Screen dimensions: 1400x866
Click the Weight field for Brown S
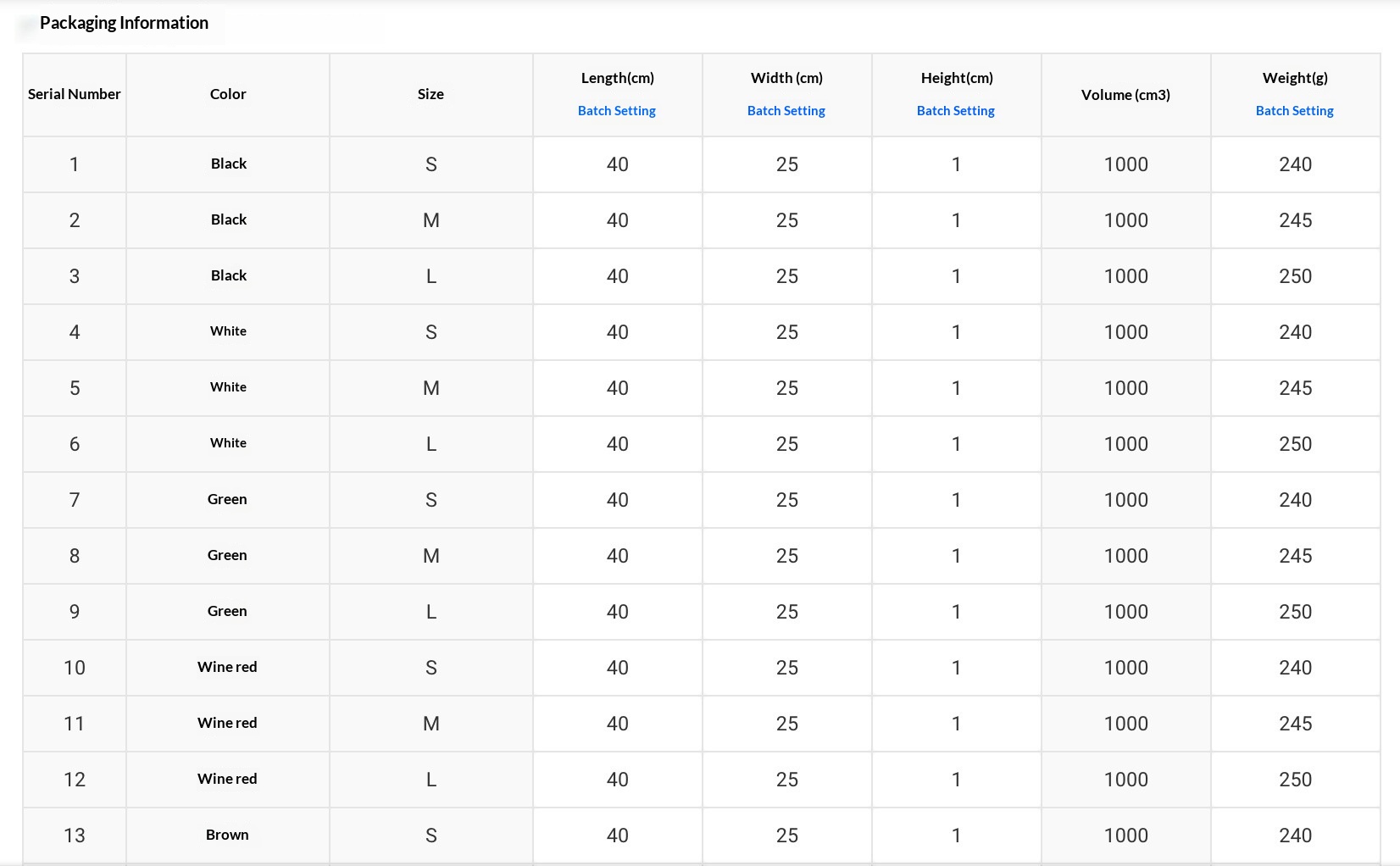tap(1295, 835)
